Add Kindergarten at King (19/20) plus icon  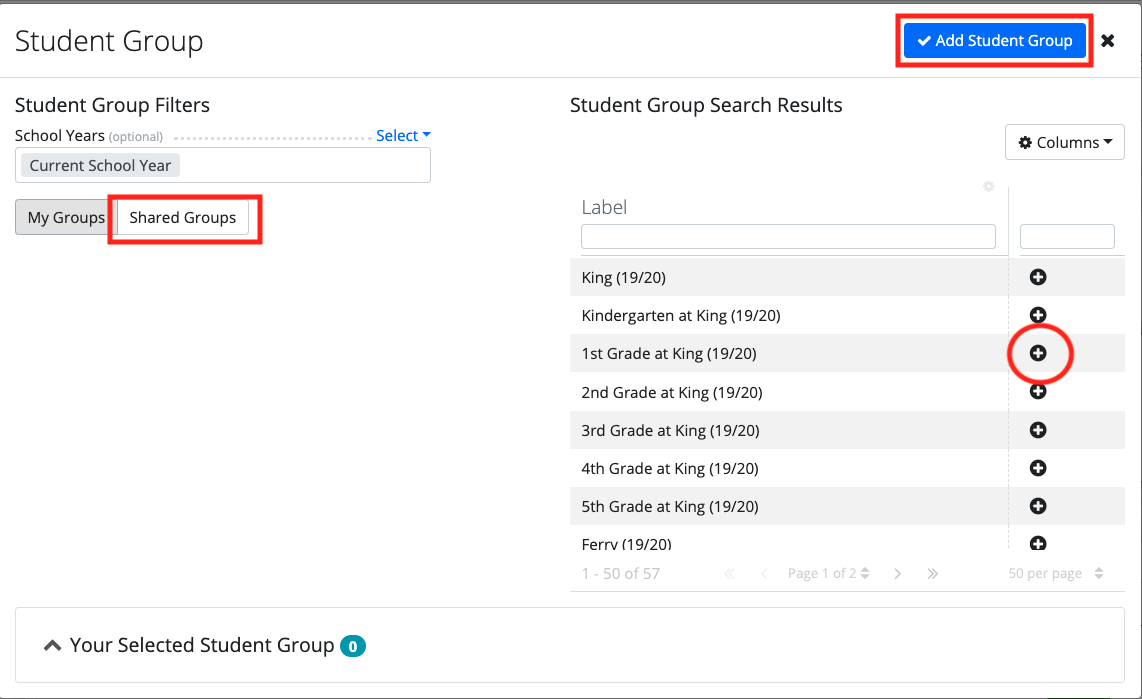pos(1038,315)
